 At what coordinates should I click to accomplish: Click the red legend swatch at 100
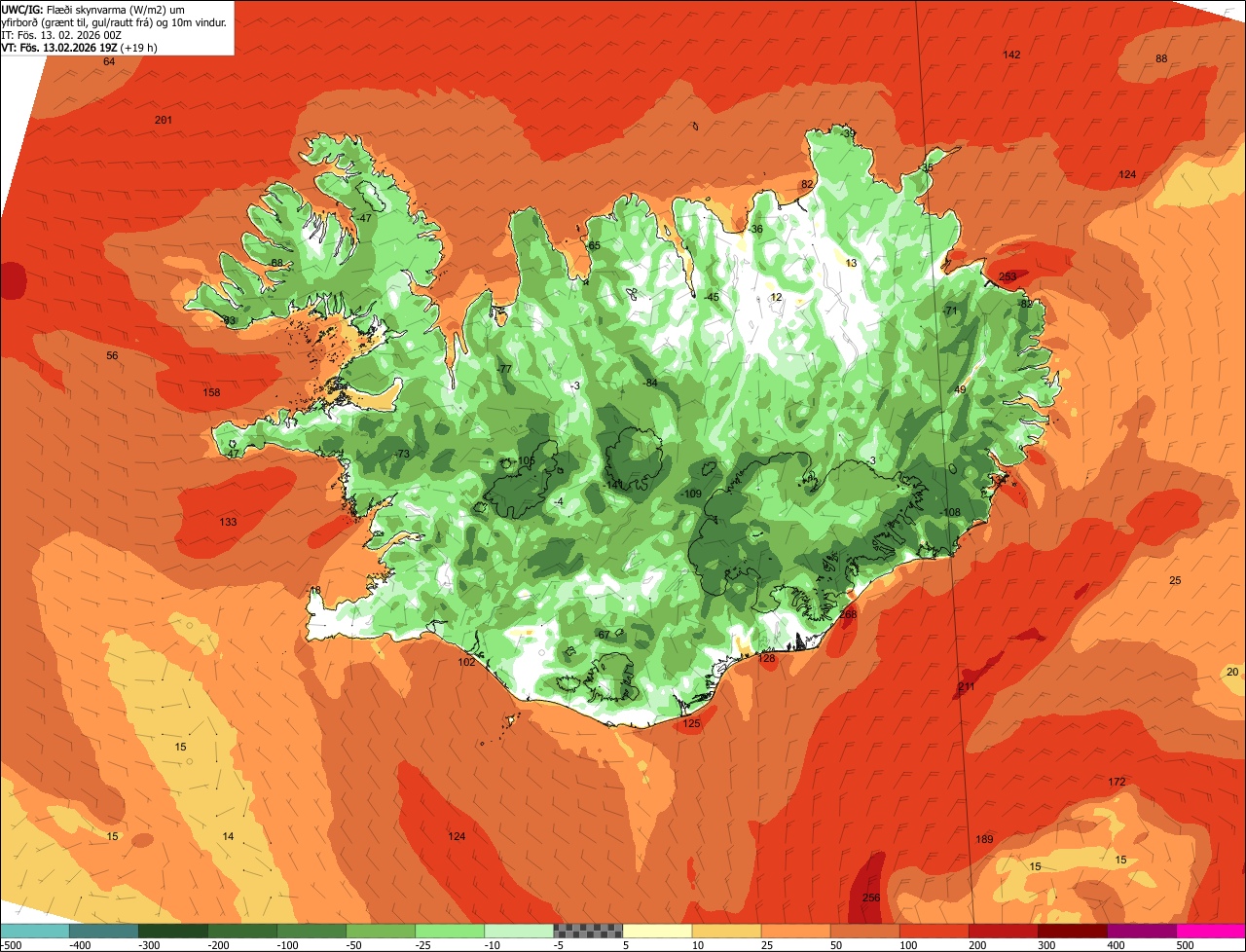coord(934,931)
